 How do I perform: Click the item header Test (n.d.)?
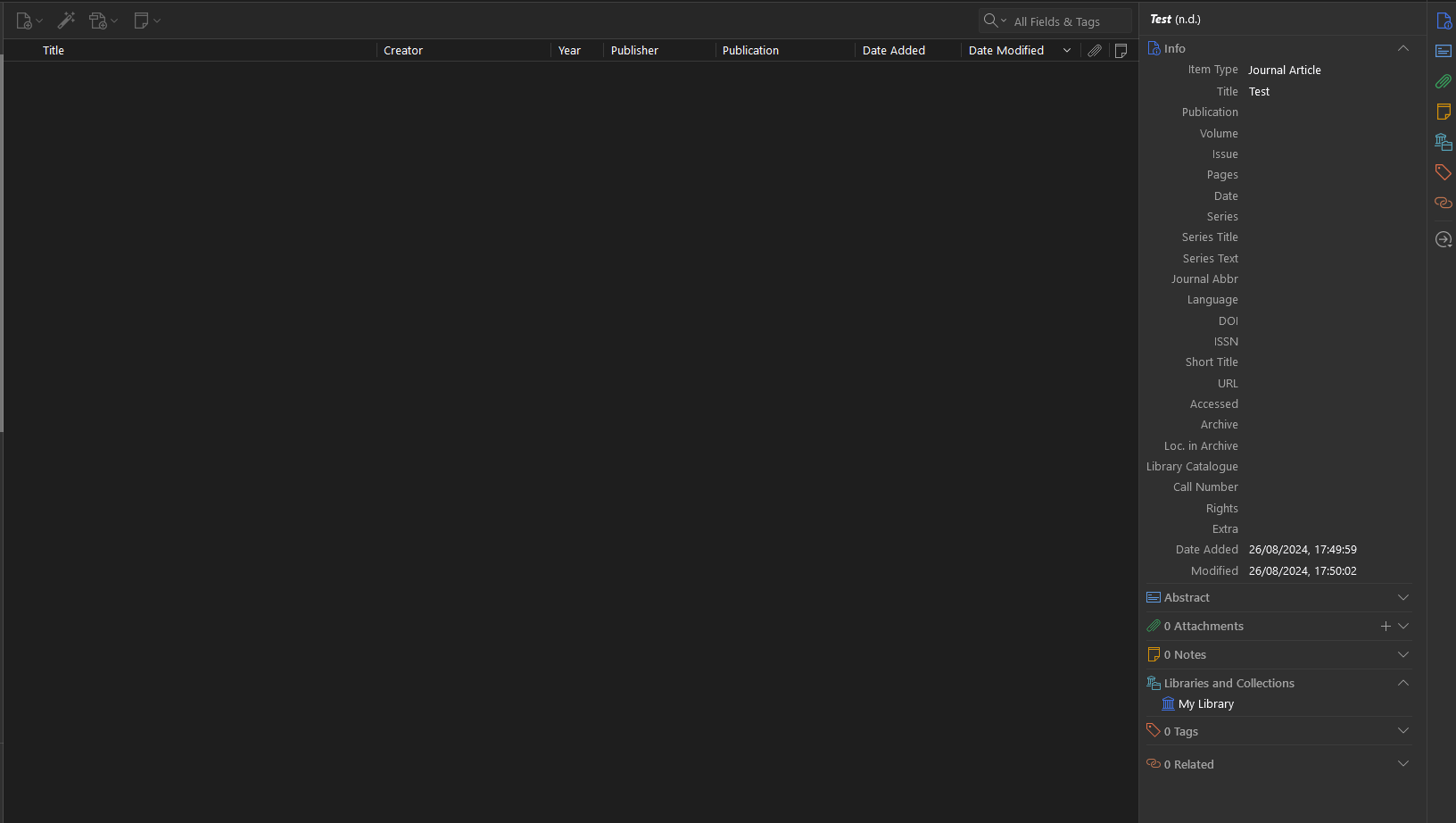[x=1175, y=20]
